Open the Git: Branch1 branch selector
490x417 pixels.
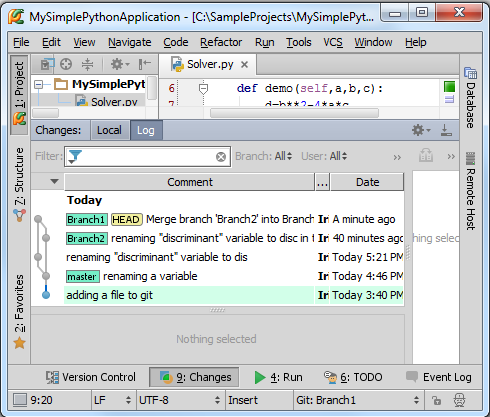pos(357,400)
